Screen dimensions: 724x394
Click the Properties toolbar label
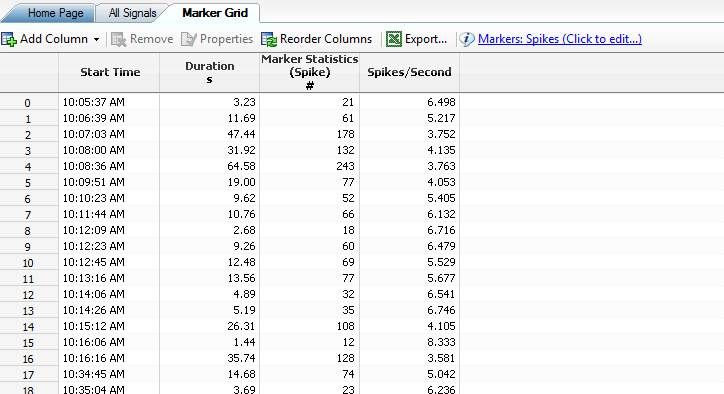[x=226, y=39]
